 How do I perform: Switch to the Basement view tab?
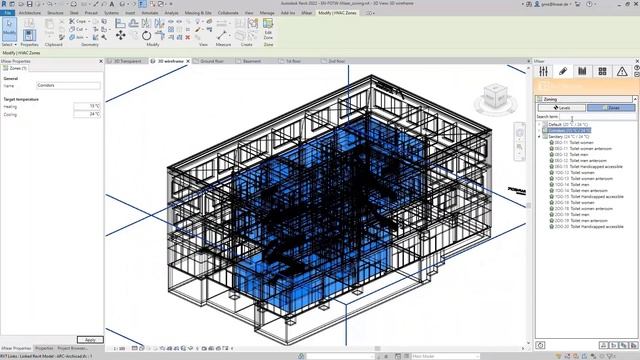click(x=251, y=61)
